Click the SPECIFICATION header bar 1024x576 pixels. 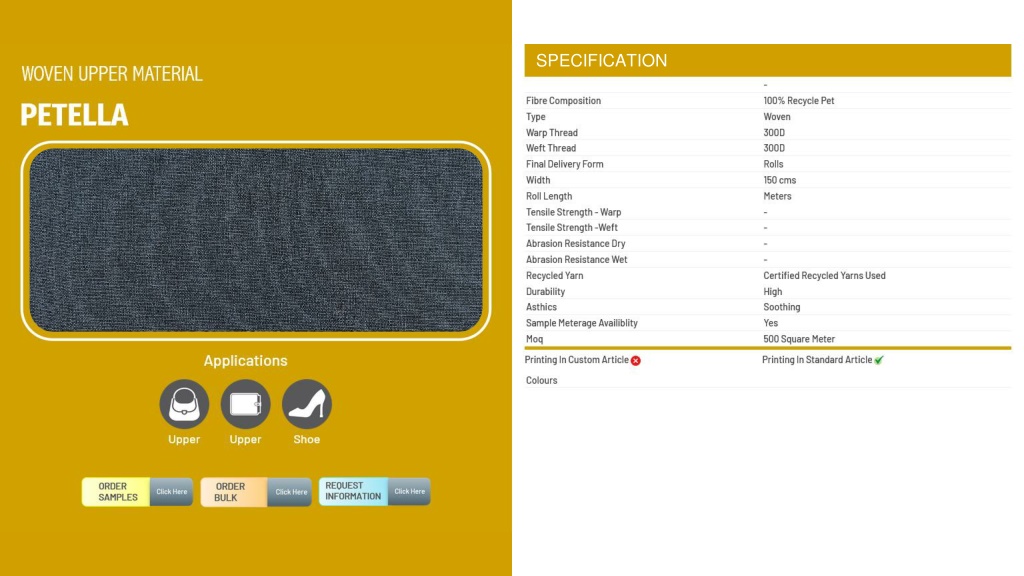tap(767, 61)
